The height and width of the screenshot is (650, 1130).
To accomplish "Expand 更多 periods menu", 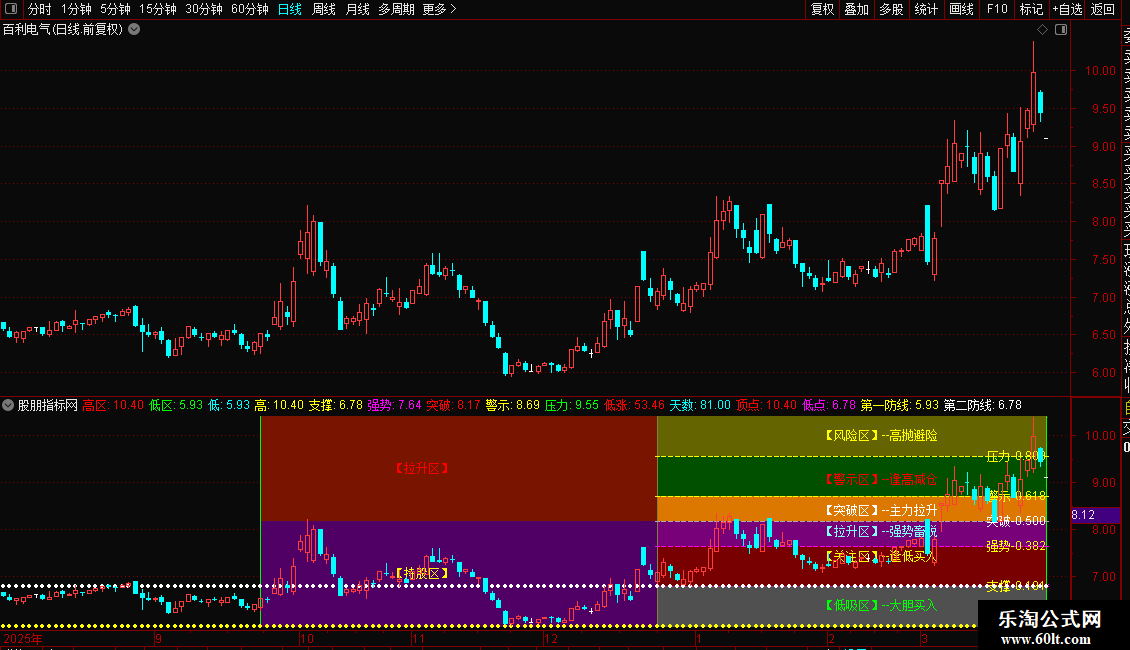I will point(439,9).
